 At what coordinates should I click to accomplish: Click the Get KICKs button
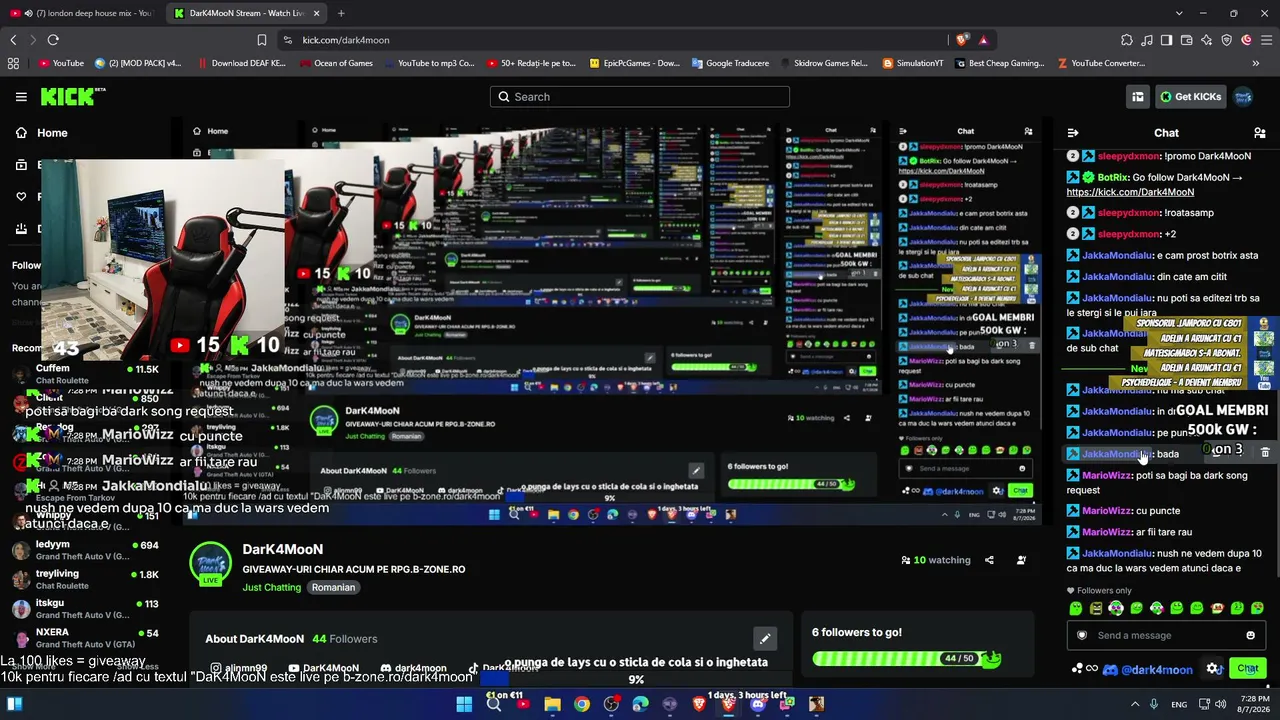pyautogui.click(x=1190, y=97)
